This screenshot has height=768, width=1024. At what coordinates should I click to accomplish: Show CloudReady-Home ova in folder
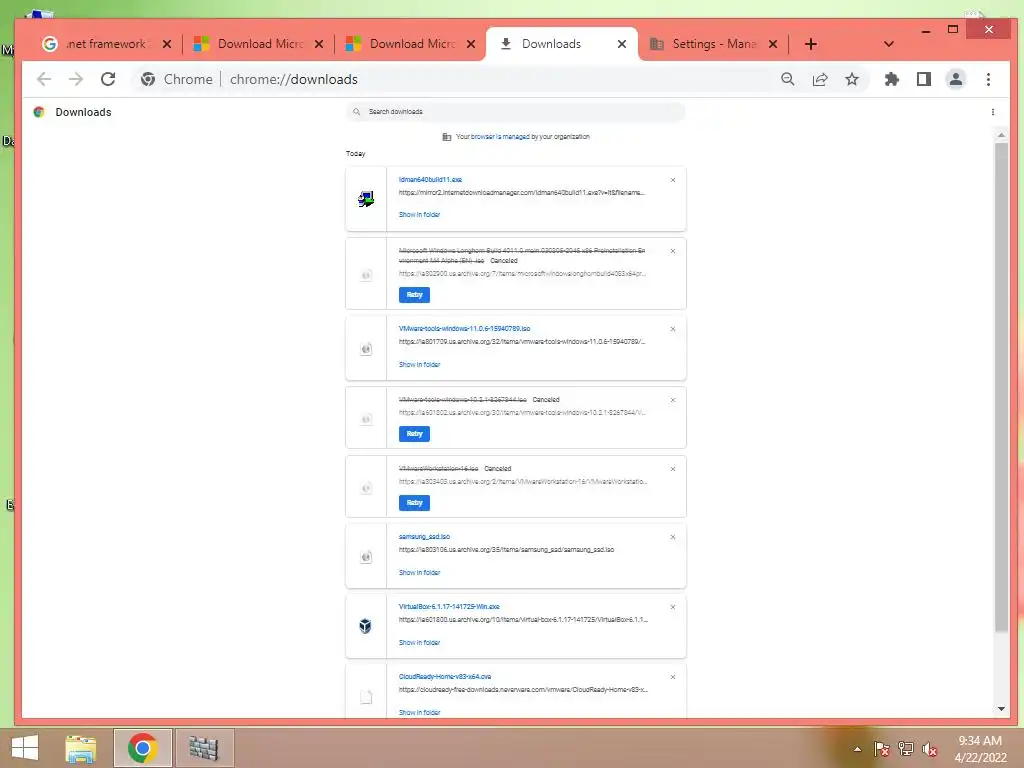click(419, 712)
